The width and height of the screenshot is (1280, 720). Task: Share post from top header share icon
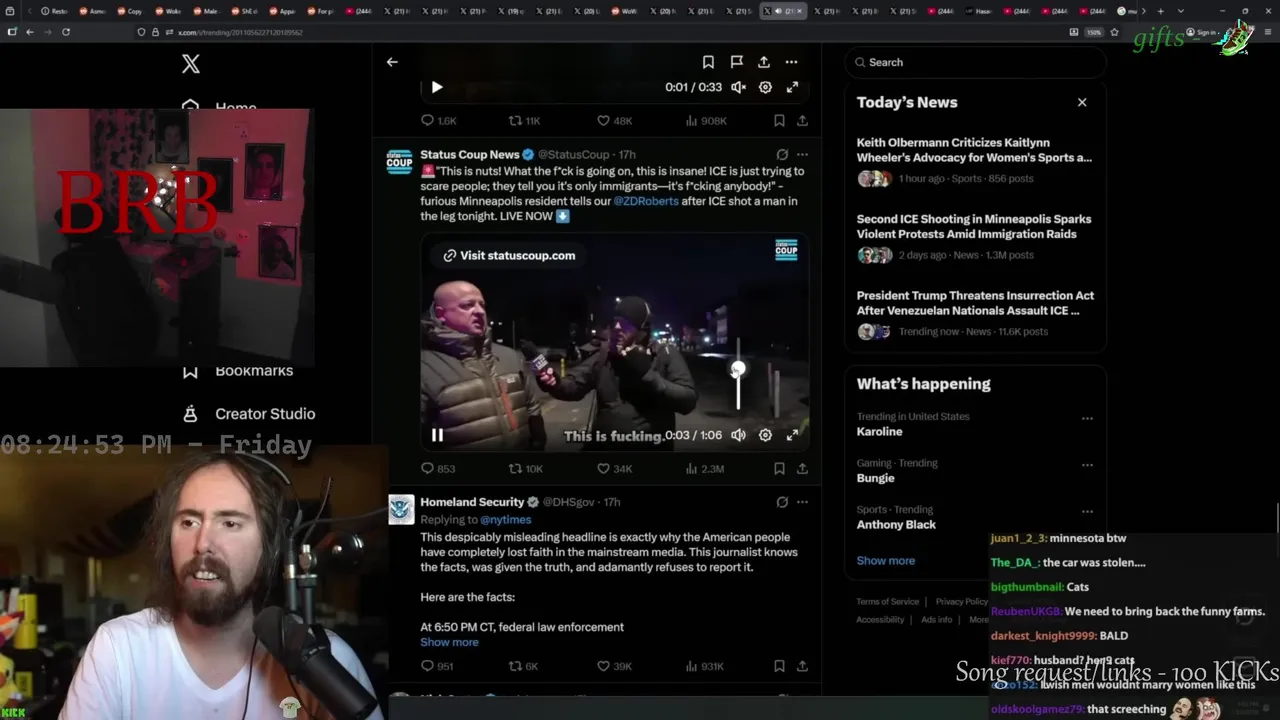(x=764, y=62)
